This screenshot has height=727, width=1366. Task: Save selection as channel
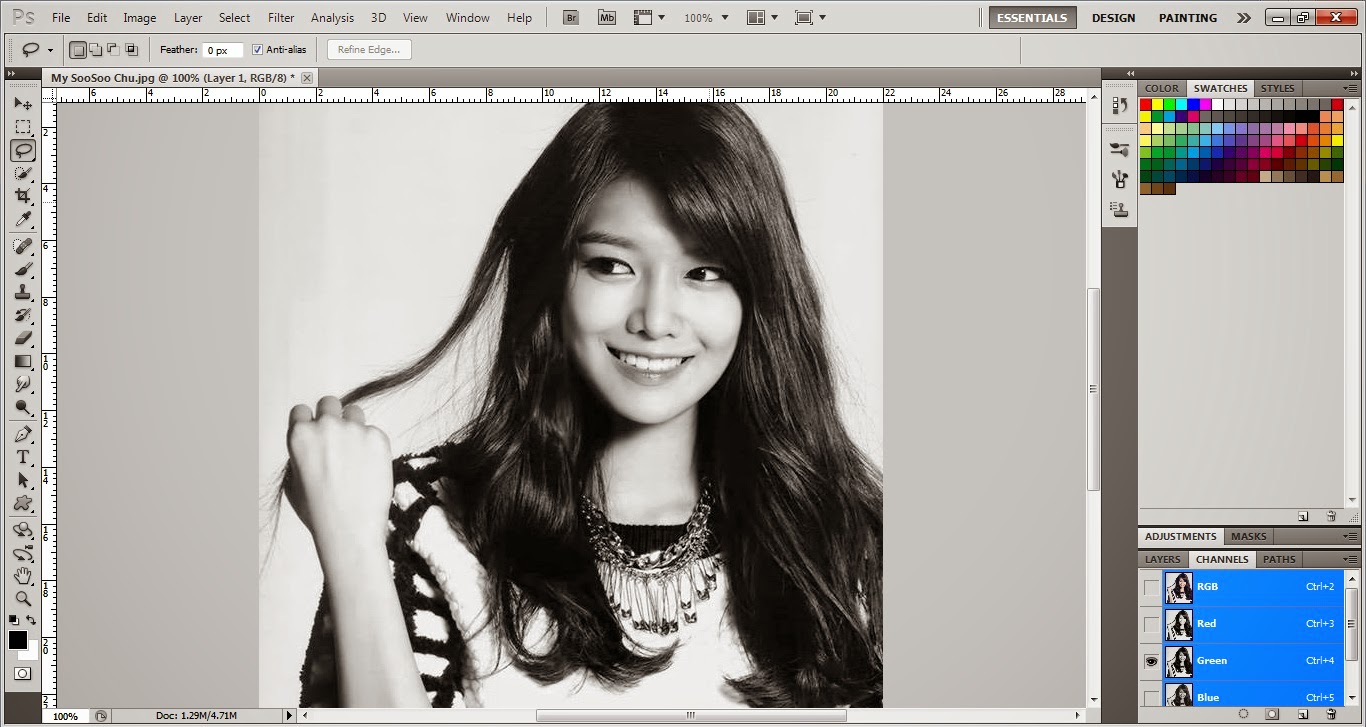pyautogui.click(x=1272, y=714)
